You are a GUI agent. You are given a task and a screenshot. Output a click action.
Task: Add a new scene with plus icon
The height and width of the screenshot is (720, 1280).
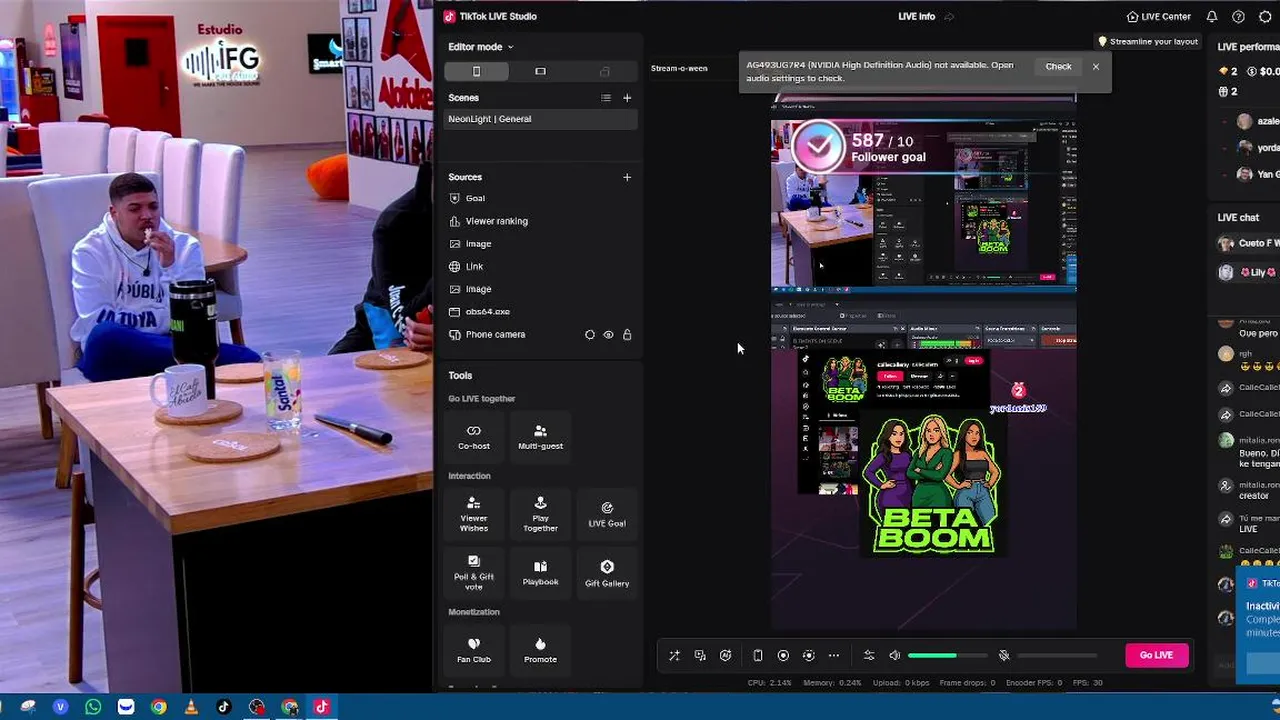tap(627, 98)
